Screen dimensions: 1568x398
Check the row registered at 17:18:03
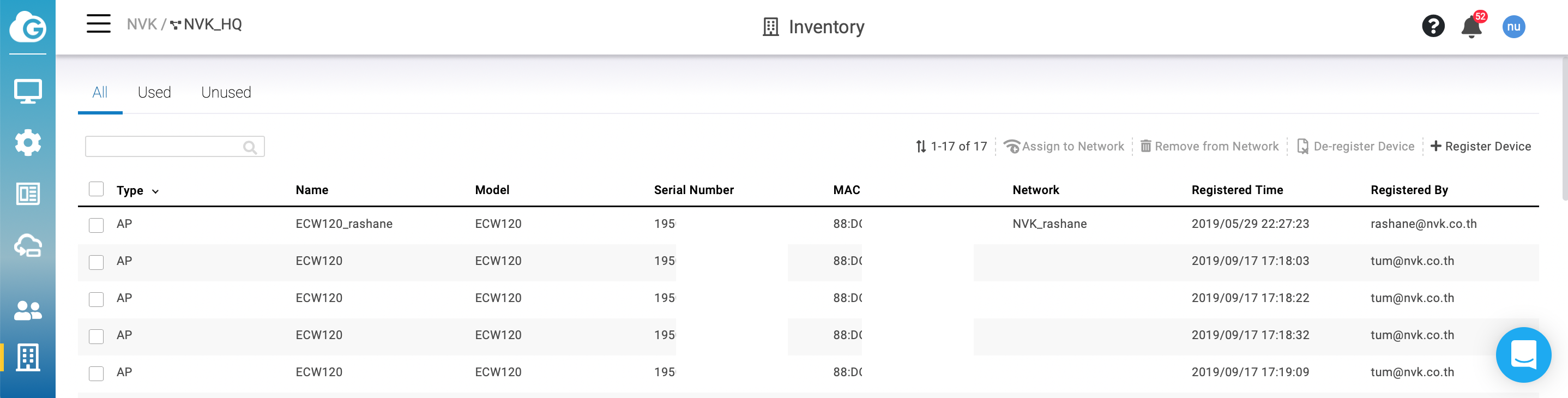[96, 262]
